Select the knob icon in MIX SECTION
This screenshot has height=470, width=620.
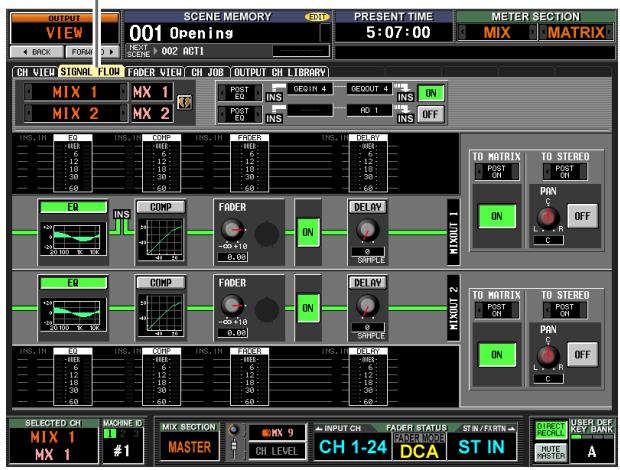(x=234, y=430)
